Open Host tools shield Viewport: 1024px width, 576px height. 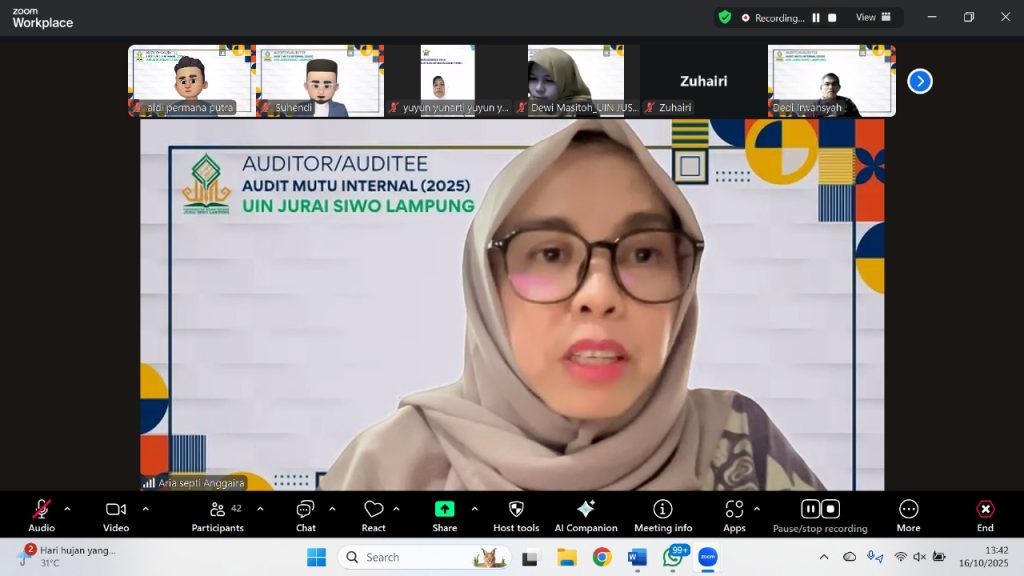(x=516, y=515)
